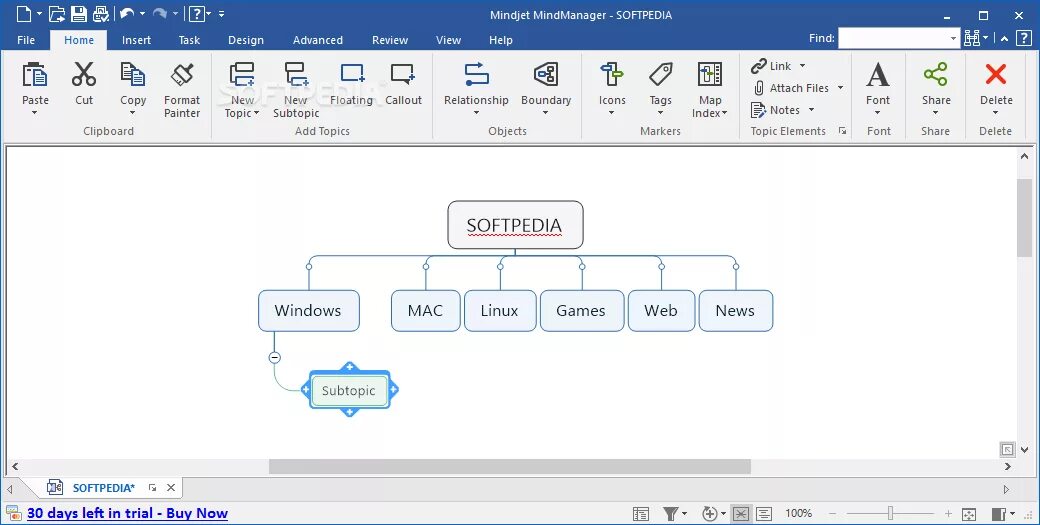
Task: Expand the Notes dropdown arrow
Action: pos(811,110)
